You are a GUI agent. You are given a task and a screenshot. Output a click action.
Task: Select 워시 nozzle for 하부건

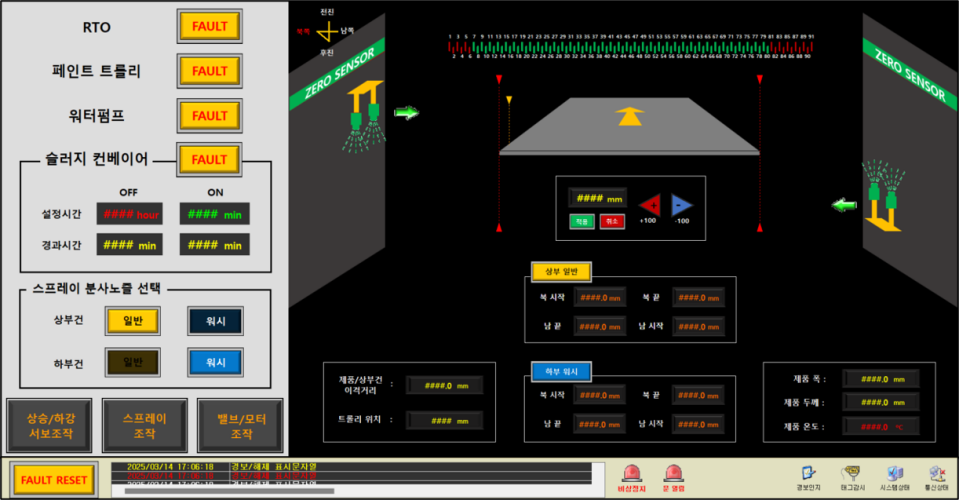coord(215,362)
